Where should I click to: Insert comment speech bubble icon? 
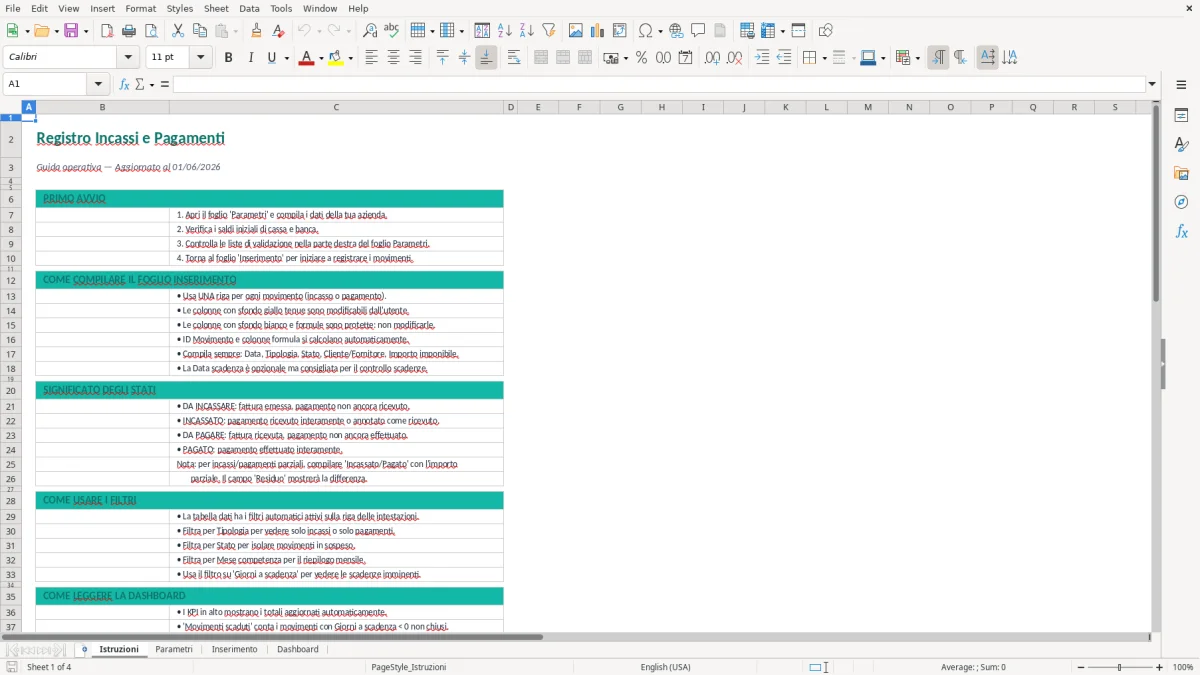point(698,31)
